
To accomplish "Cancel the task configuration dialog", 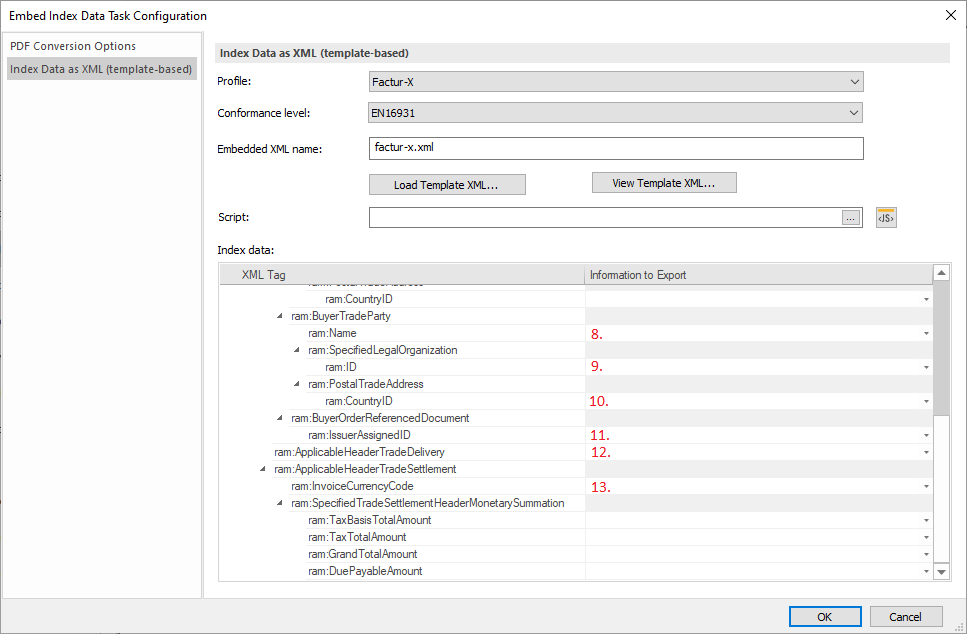I will (x=905, y=617).
